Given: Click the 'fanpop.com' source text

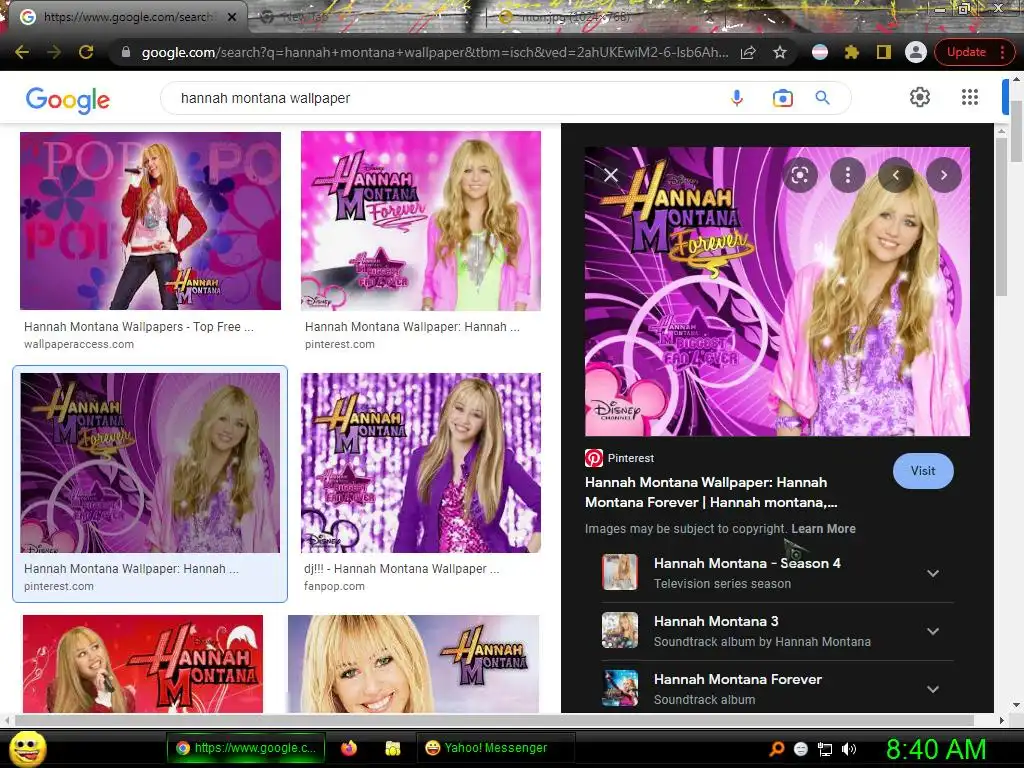Looking at the screenshot, I should pyautogui.click(x=334, y=586).
